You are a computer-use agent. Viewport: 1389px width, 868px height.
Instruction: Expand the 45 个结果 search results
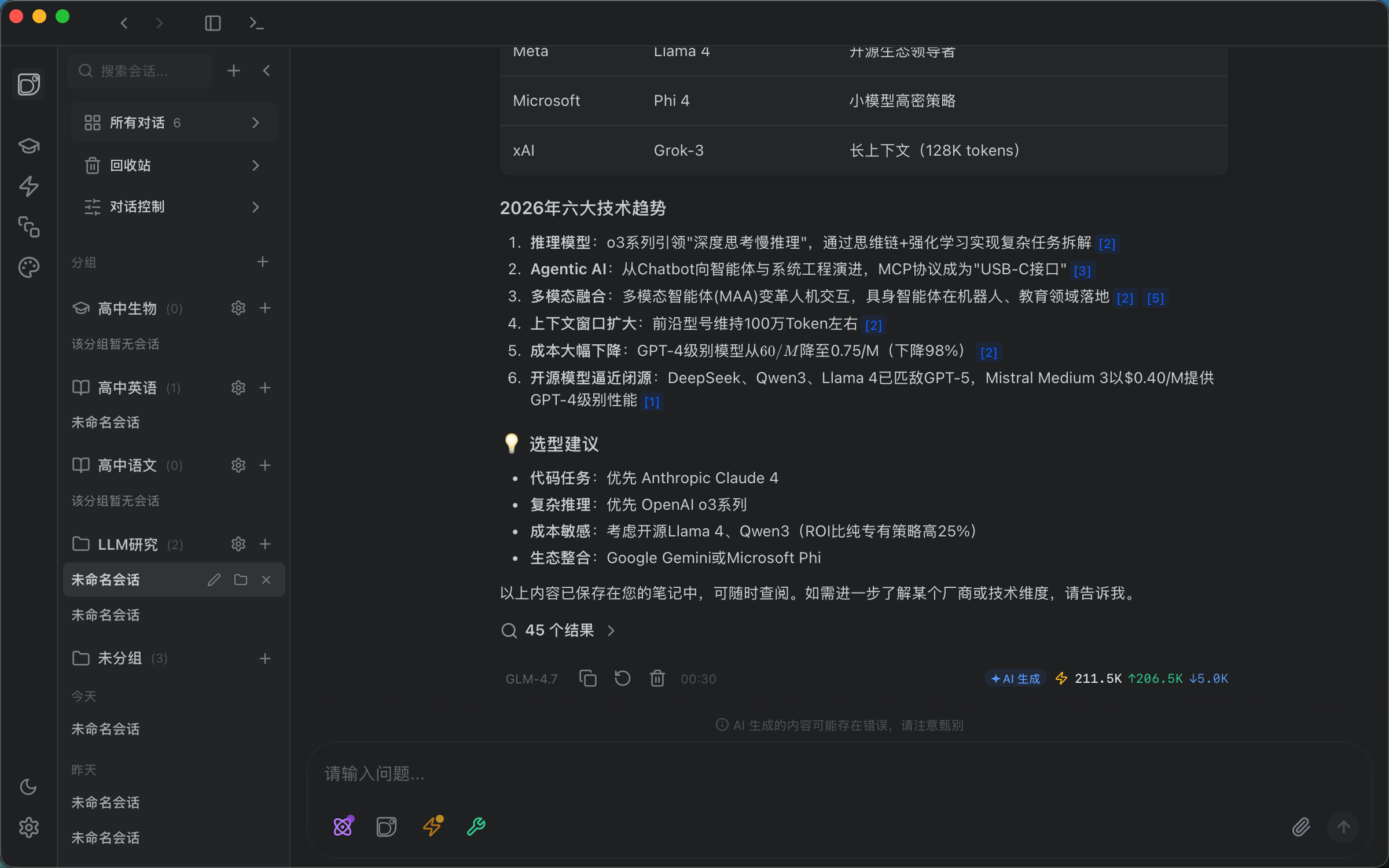558,630
